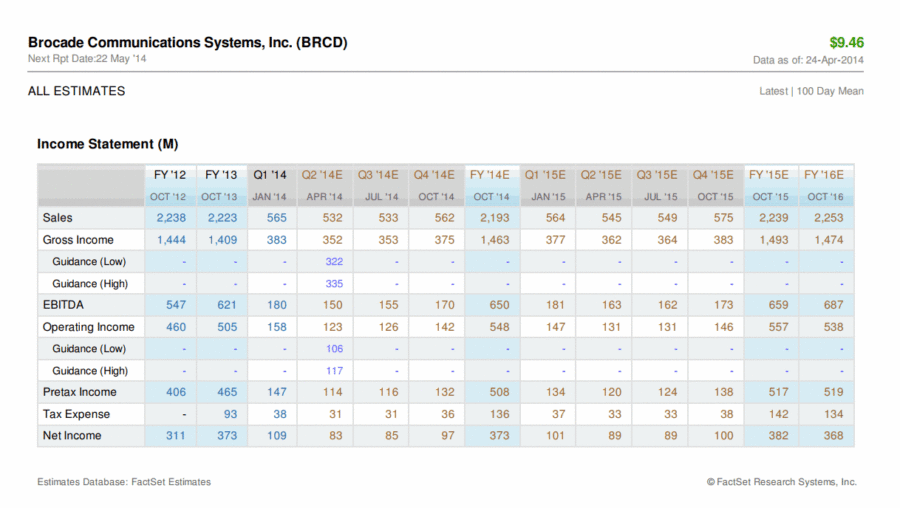
Task: Click FY '13 EBITDA value 621
Action: coord(227,305)
